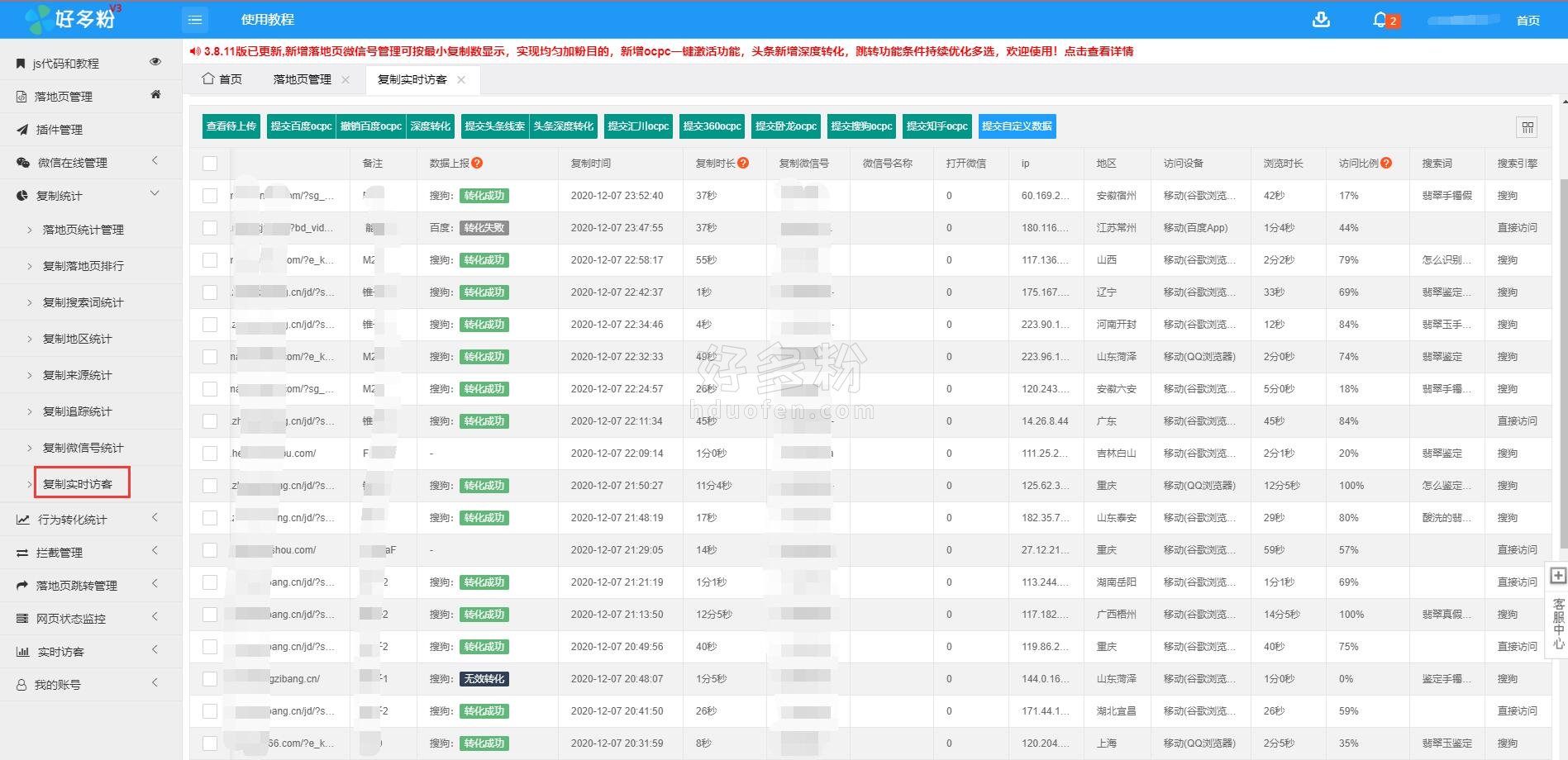
Task: Expand the 微信在线管理 sidebar menu
Action: click(155, 162)
